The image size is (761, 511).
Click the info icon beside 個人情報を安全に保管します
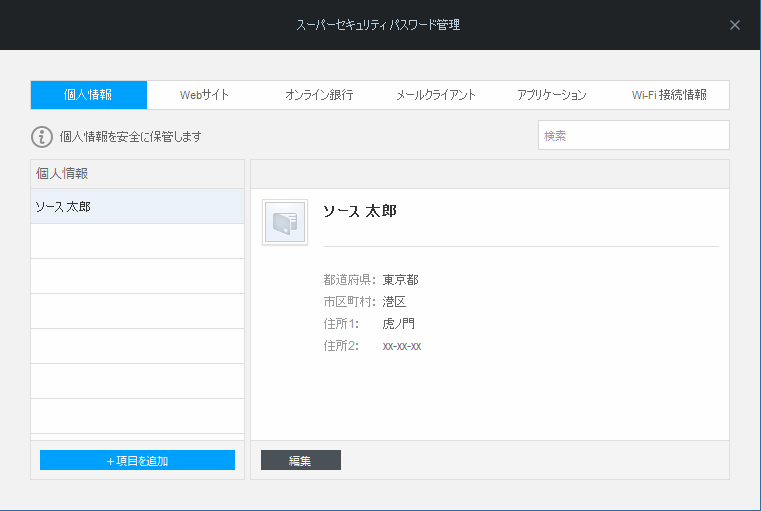click(x=42, y=137)
